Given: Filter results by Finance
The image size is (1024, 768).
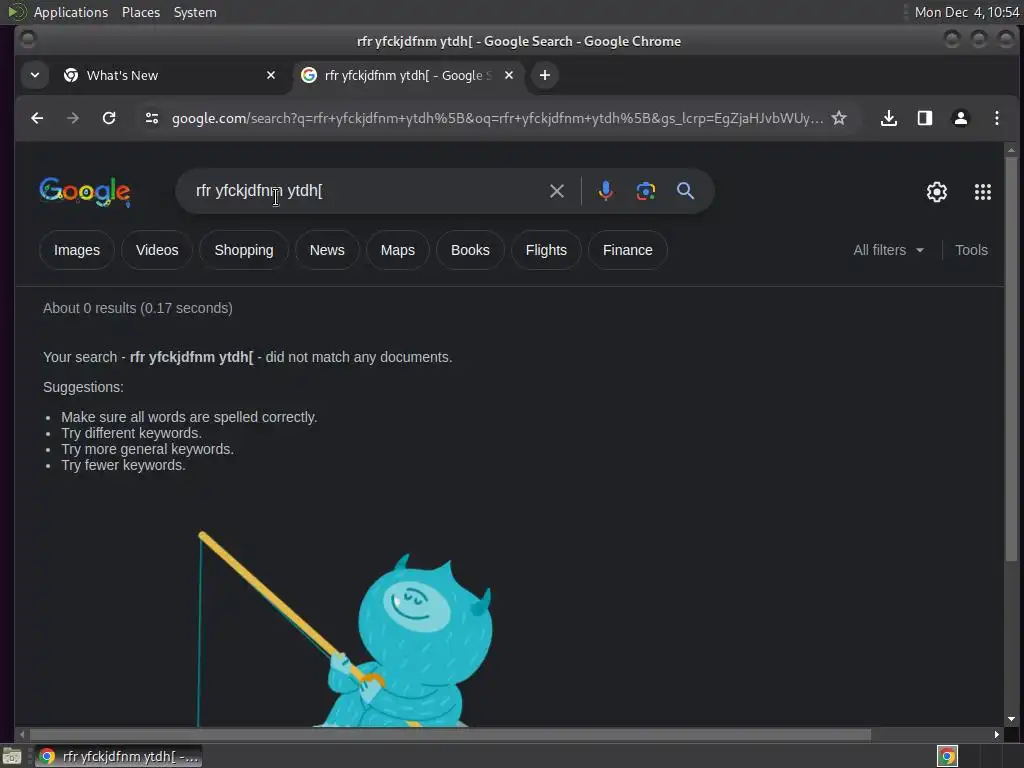Looking at the screenshot, I should [x=628, y=250].
